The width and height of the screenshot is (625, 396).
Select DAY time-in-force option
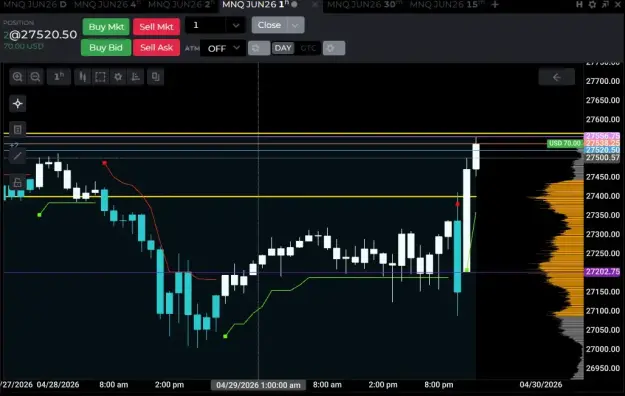point(283,48)
